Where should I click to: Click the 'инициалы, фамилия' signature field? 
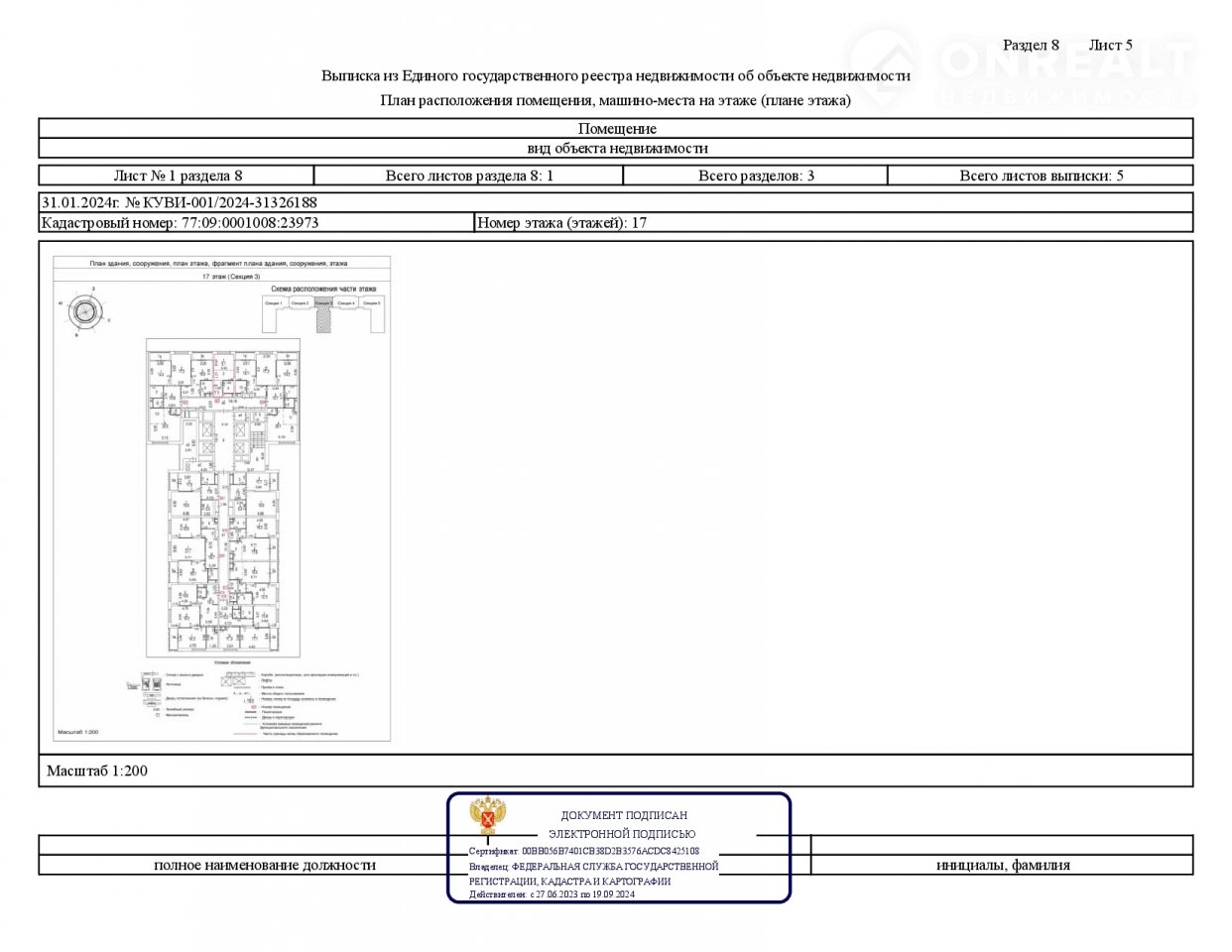coord(1002,865)
